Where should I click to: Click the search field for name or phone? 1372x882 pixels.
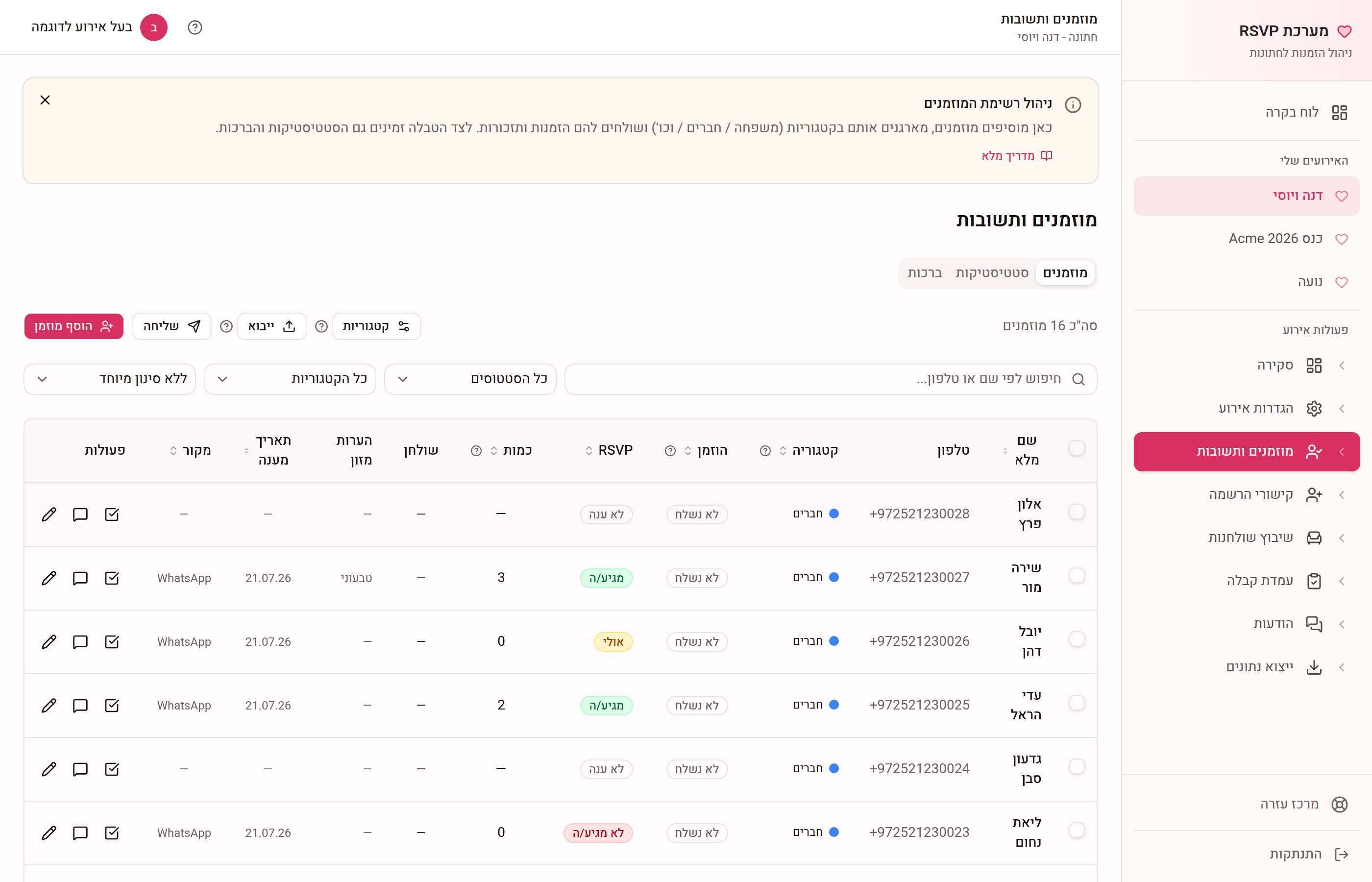point(831,379)
